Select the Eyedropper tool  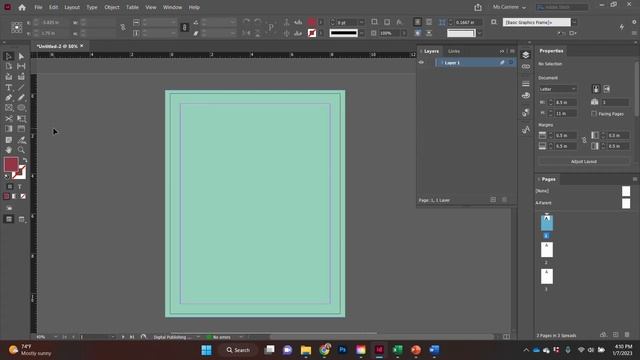[x=21, y=140]
